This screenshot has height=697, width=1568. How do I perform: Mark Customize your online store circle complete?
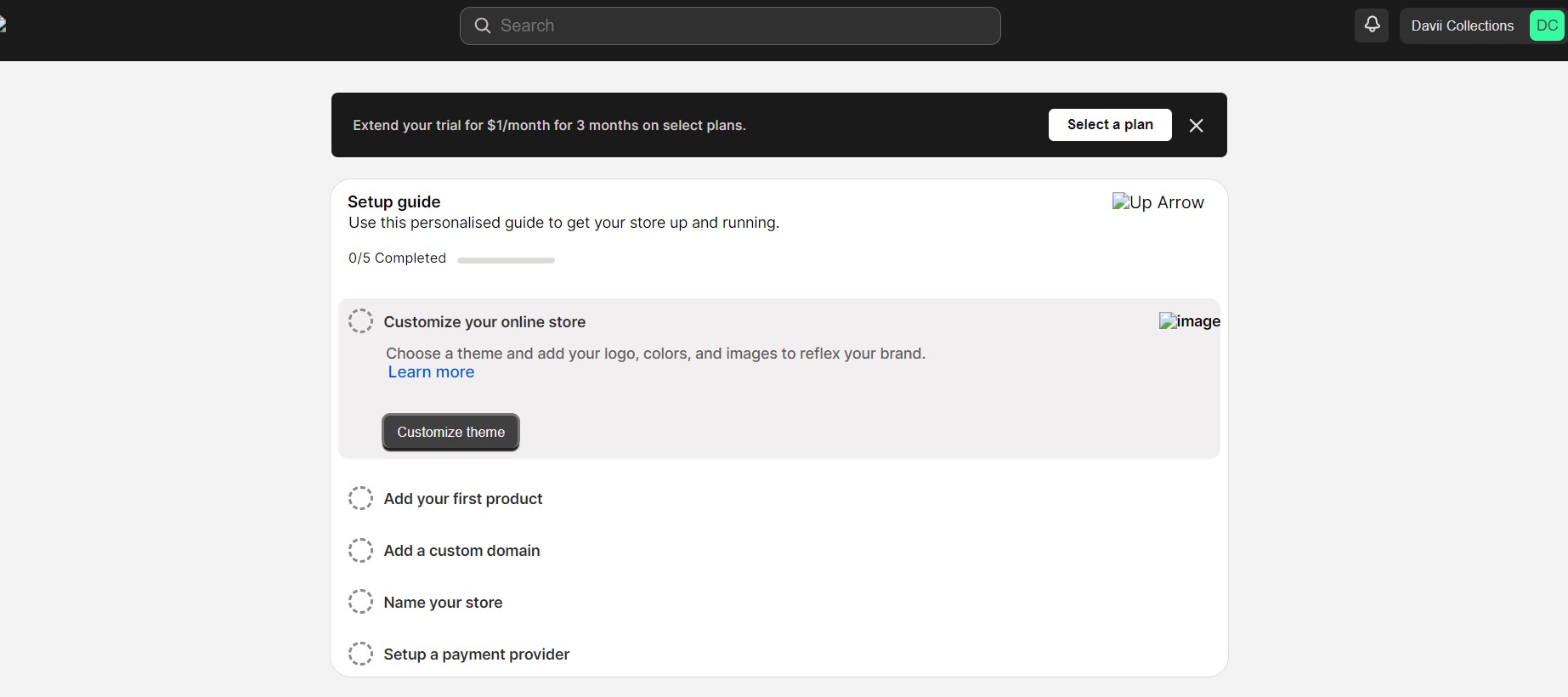click(x=360, y=321)
